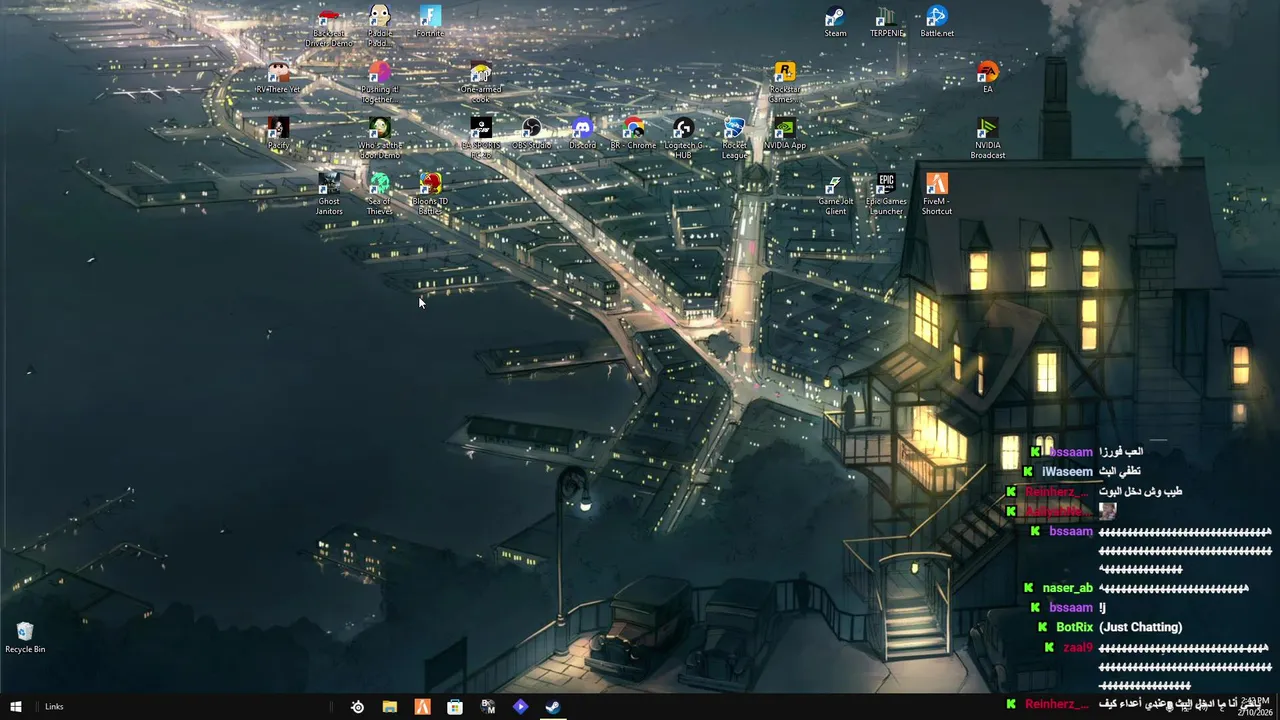The height and width of the screenshot is (720, 1280).
Task: Click the zaal9 username in chat overlay
Action: click(x=1078, y=647)
